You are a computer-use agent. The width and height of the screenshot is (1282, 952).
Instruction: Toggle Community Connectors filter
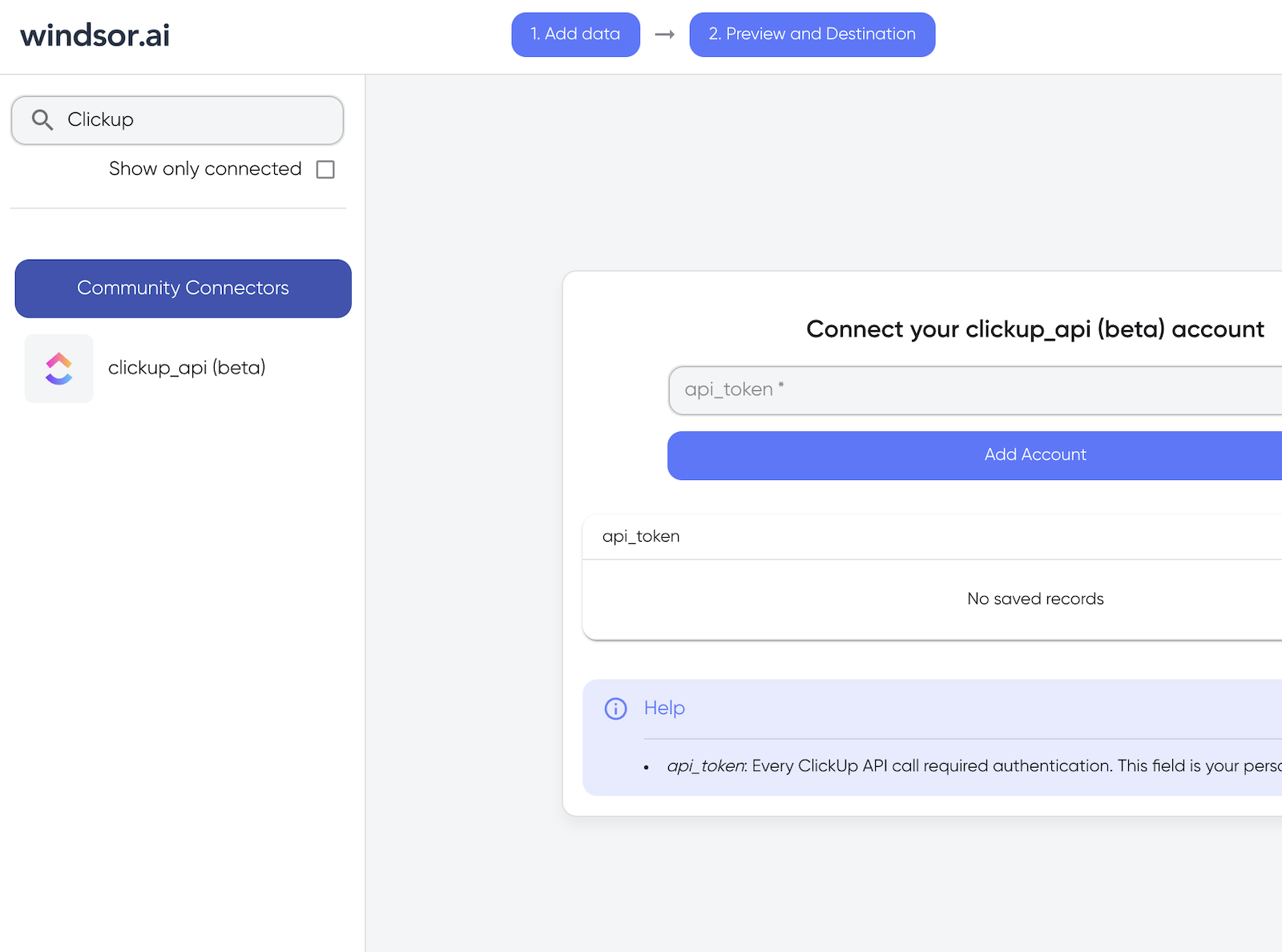[x=183, y=288]
